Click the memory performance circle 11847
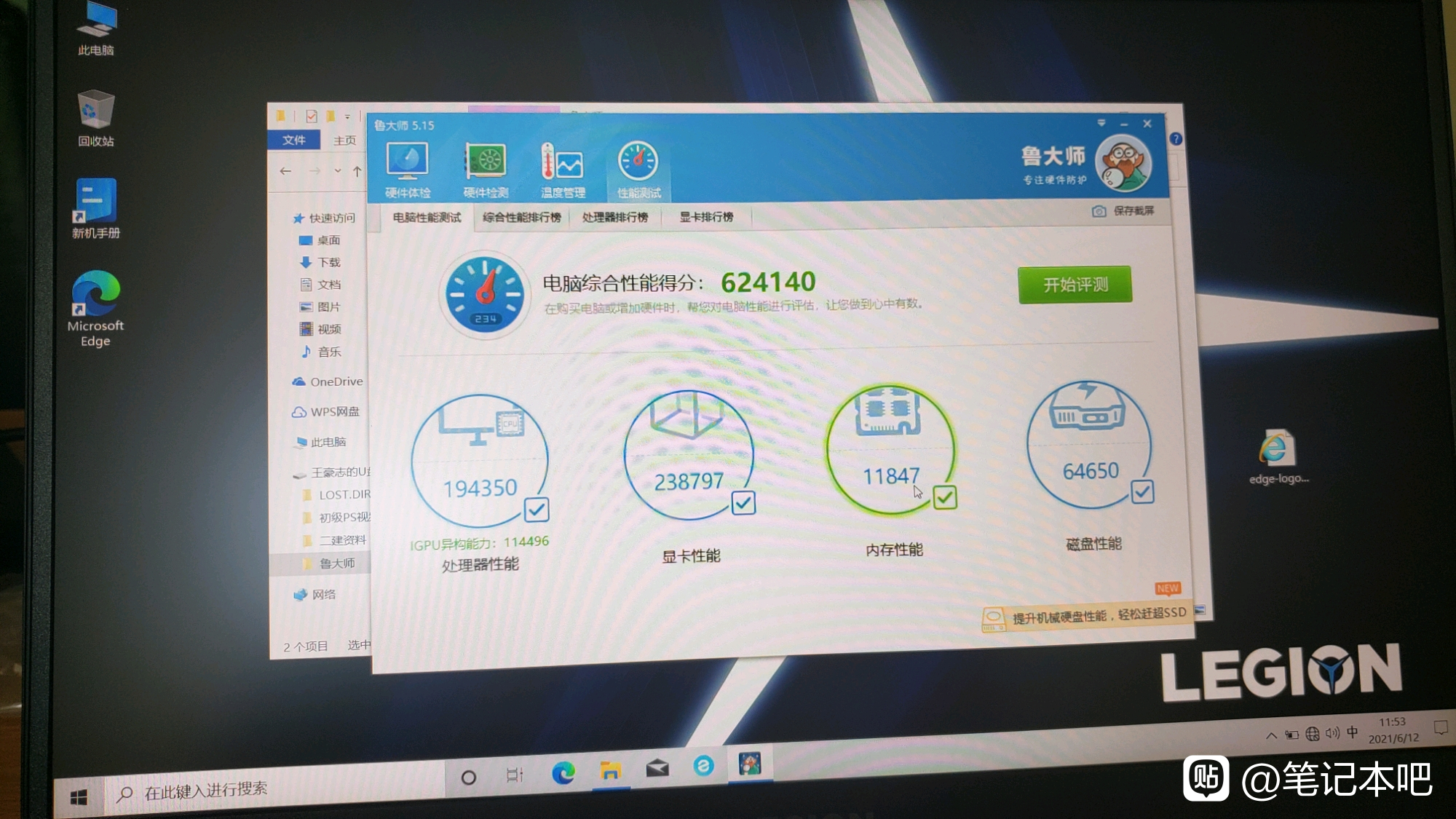This screenshot has width=1456, height=819. click(x=890, y=449)
